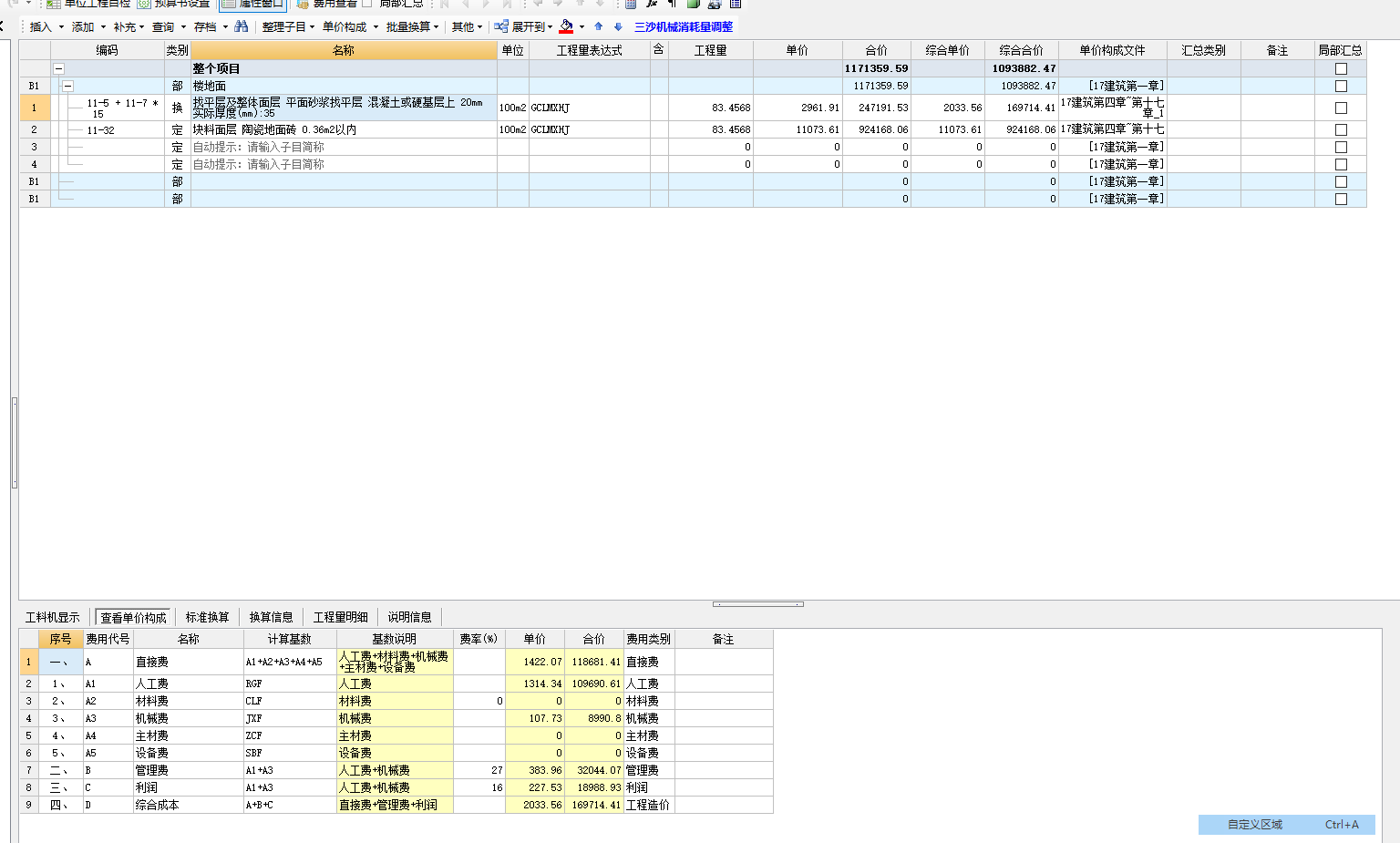Select code cell 11-5 + 11-7 * 15

click(108, 108)
